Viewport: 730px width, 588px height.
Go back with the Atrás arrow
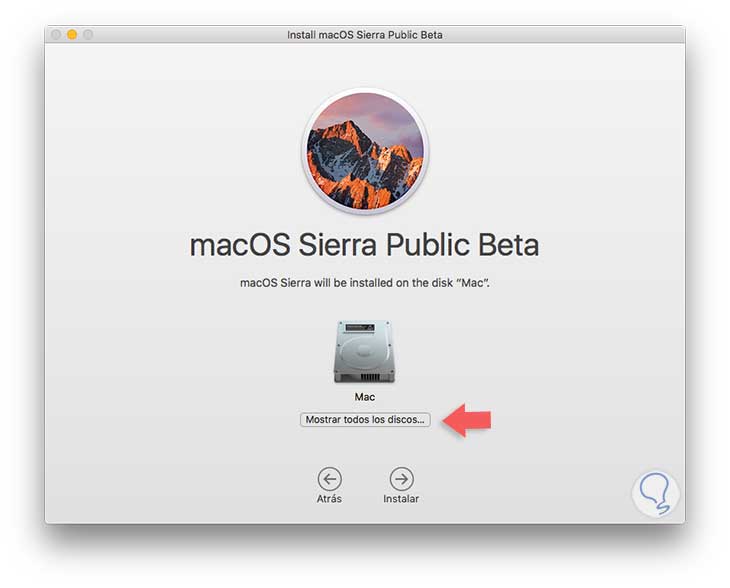click(330, 479)
